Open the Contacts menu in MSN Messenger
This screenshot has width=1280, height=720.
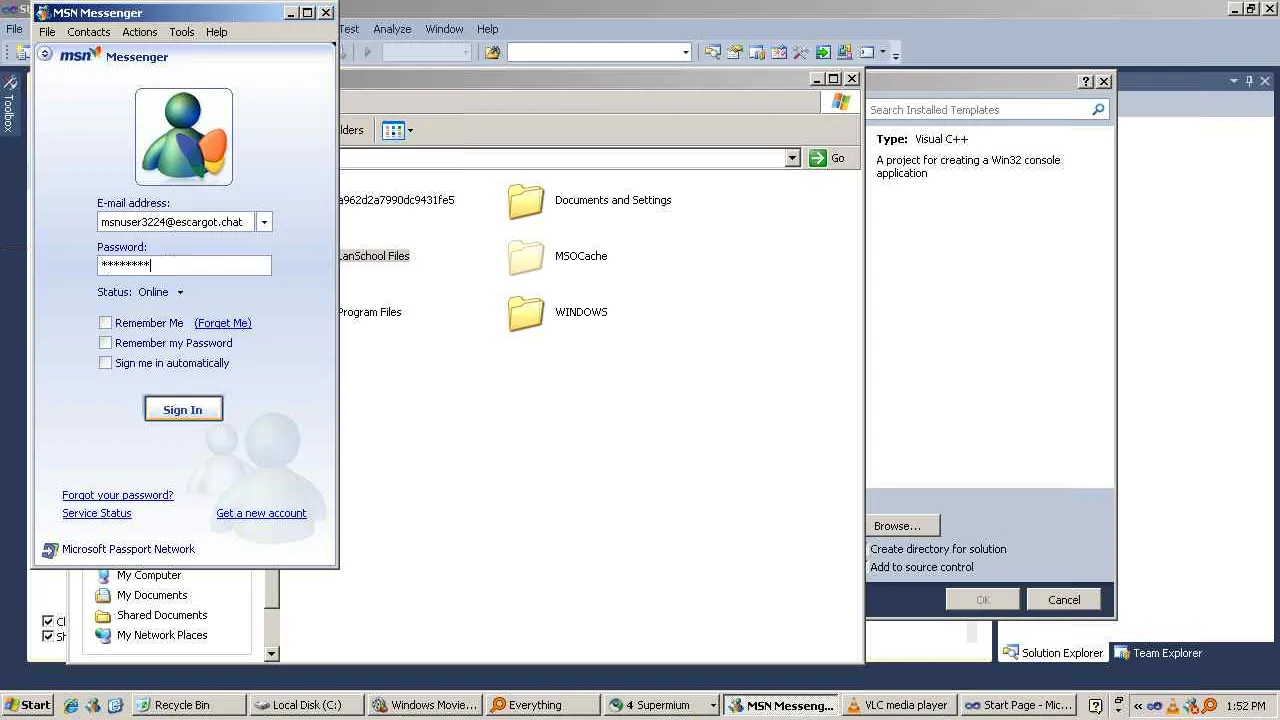point(89,32)
